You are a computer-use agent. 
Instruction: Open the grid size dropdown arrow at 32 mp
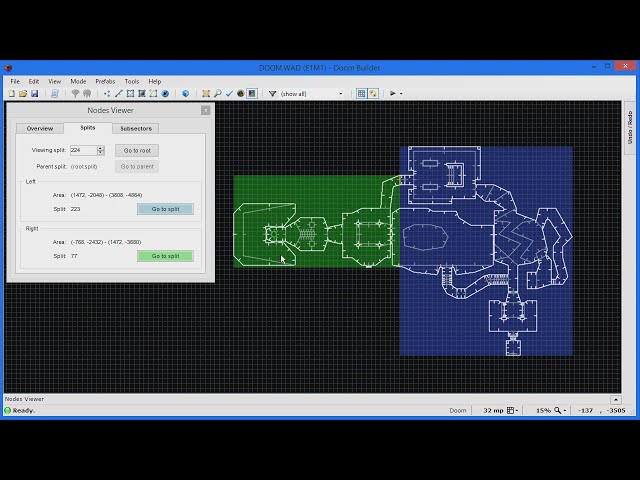(x=517, y=411)
